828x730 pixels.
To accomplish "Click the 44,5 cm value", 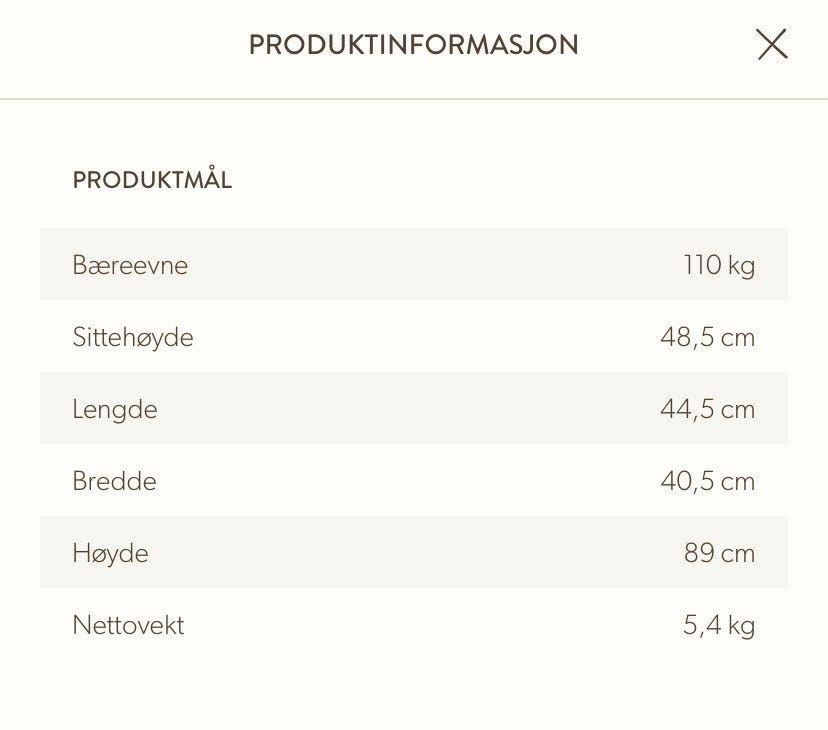I will coord(708,409).
